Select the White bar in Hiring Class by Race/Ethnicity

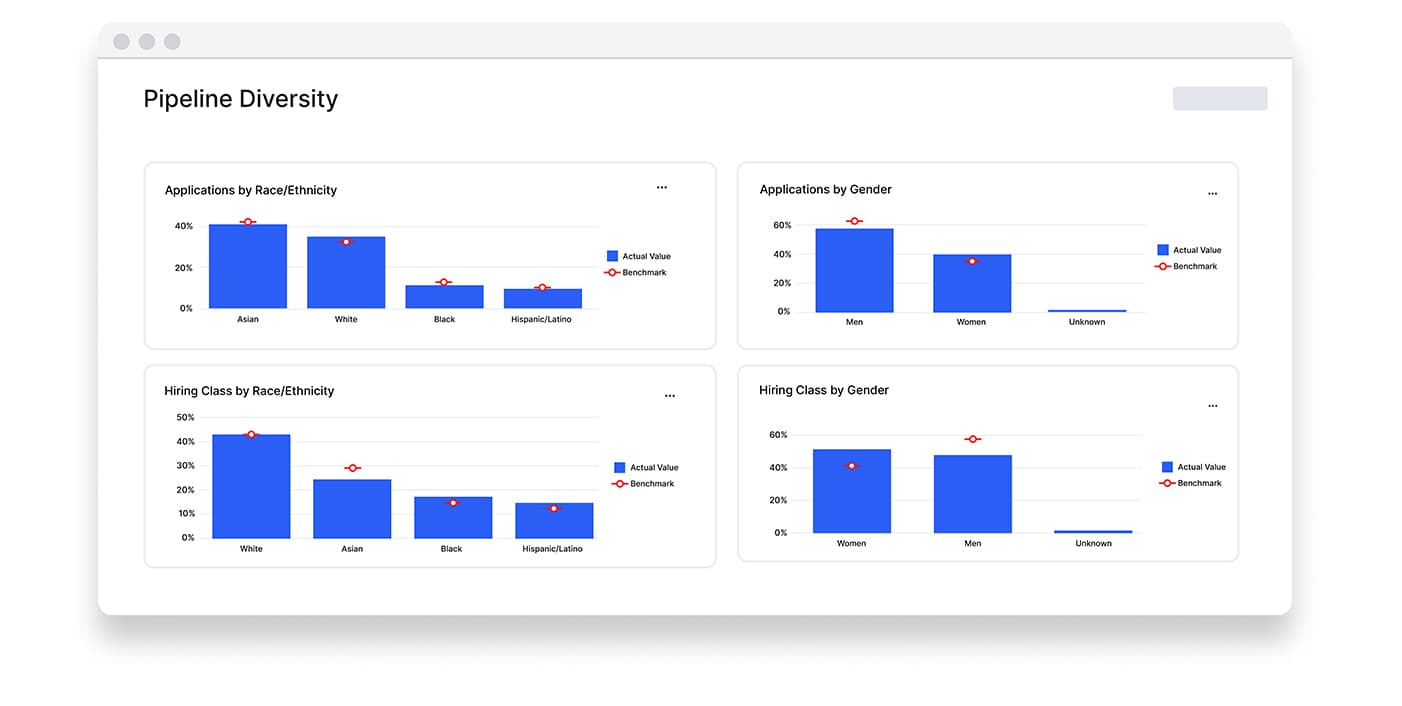pos(251,487)
